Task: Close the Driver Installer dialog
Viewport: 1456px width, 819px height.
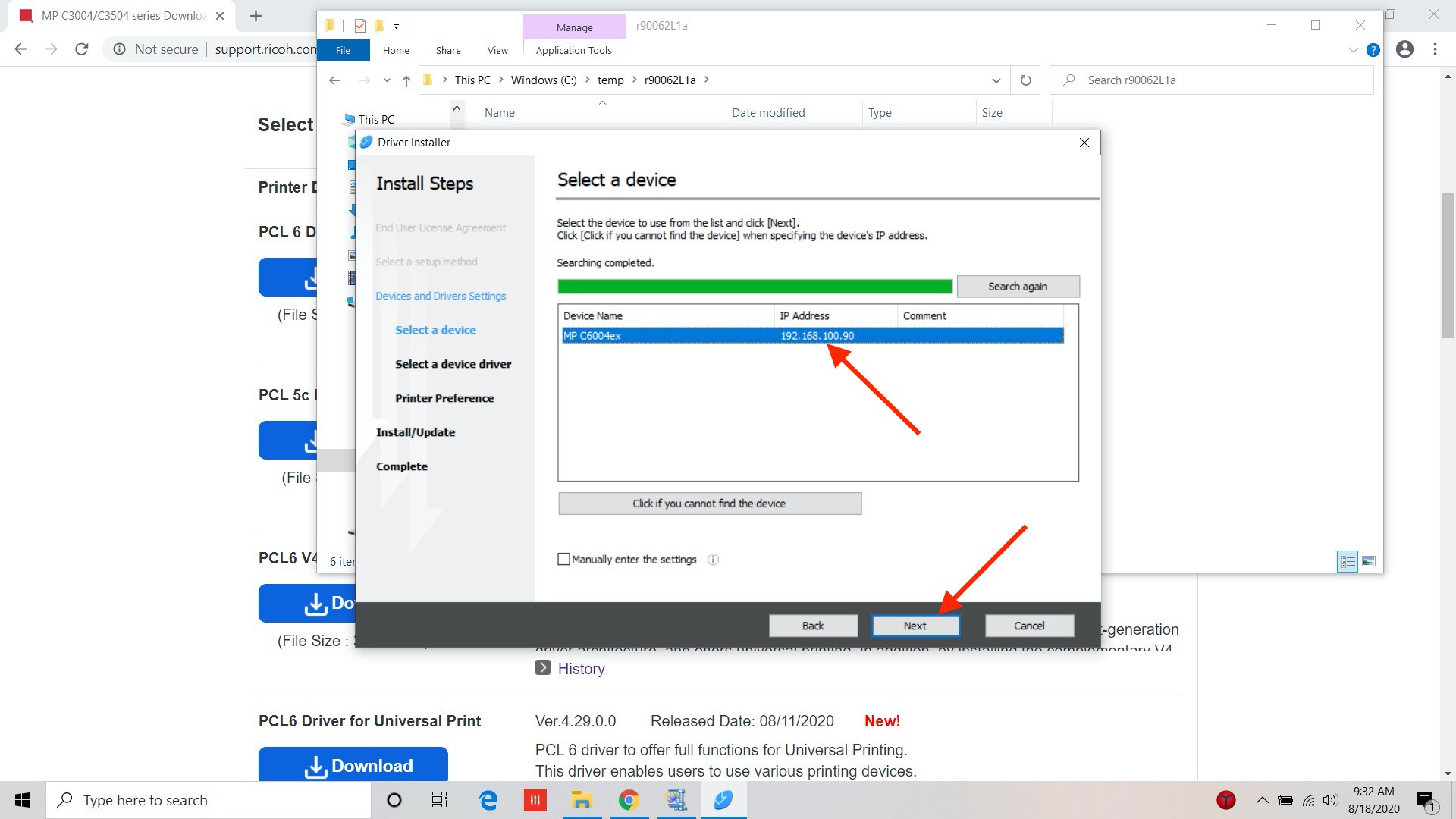Action: tap(1084, 143)
